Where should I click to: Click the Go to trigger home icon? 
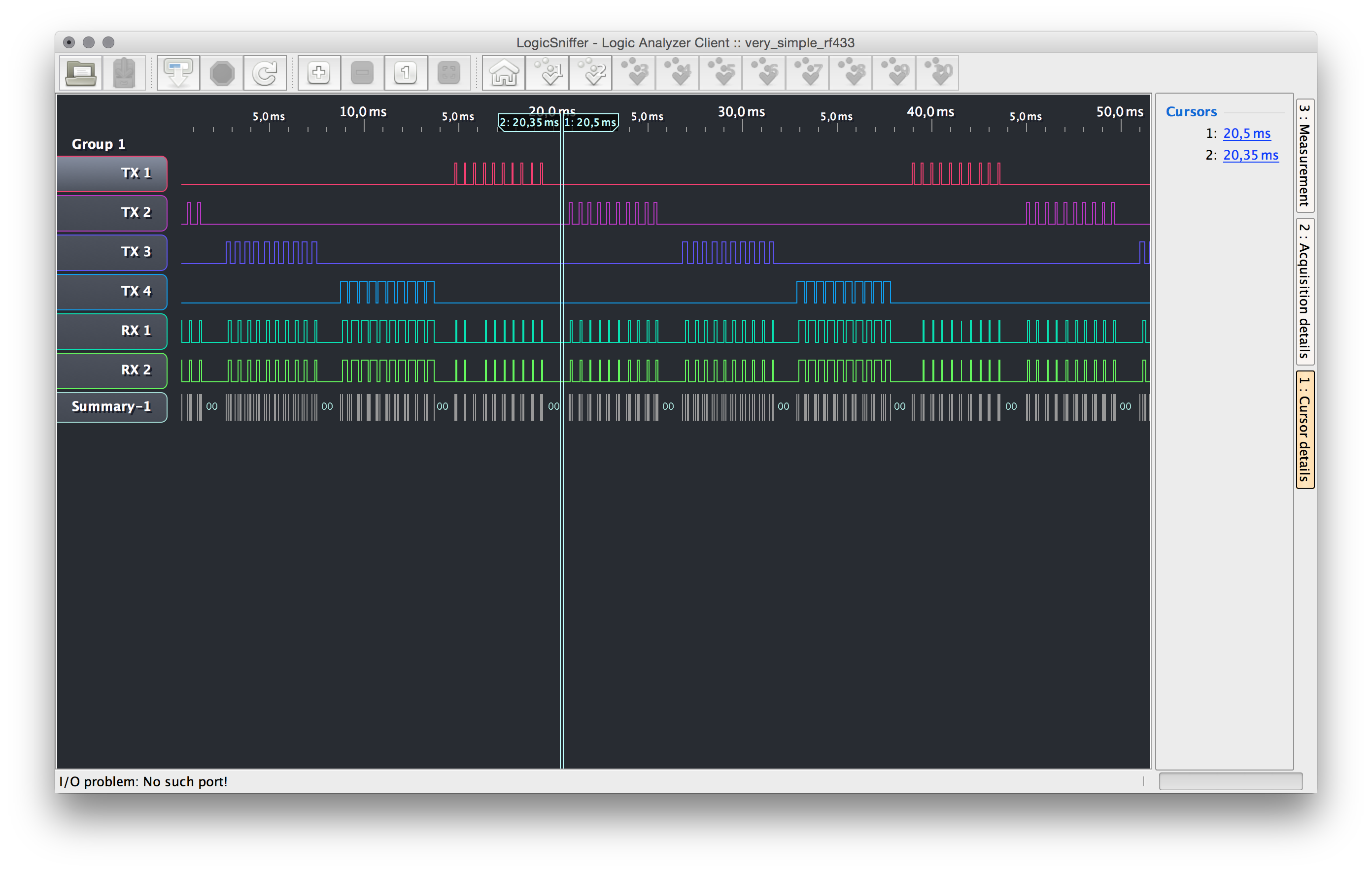point(504,73)
